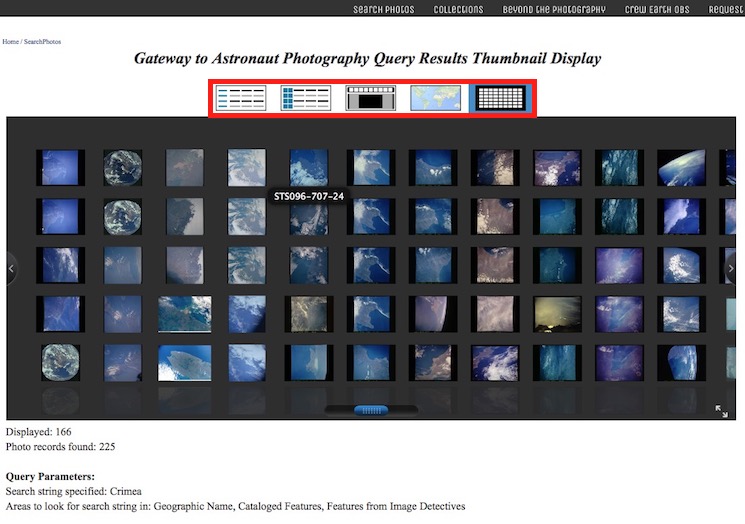
Task: Click the right arrow to scroll gallery forward
Action: point(731,268)
